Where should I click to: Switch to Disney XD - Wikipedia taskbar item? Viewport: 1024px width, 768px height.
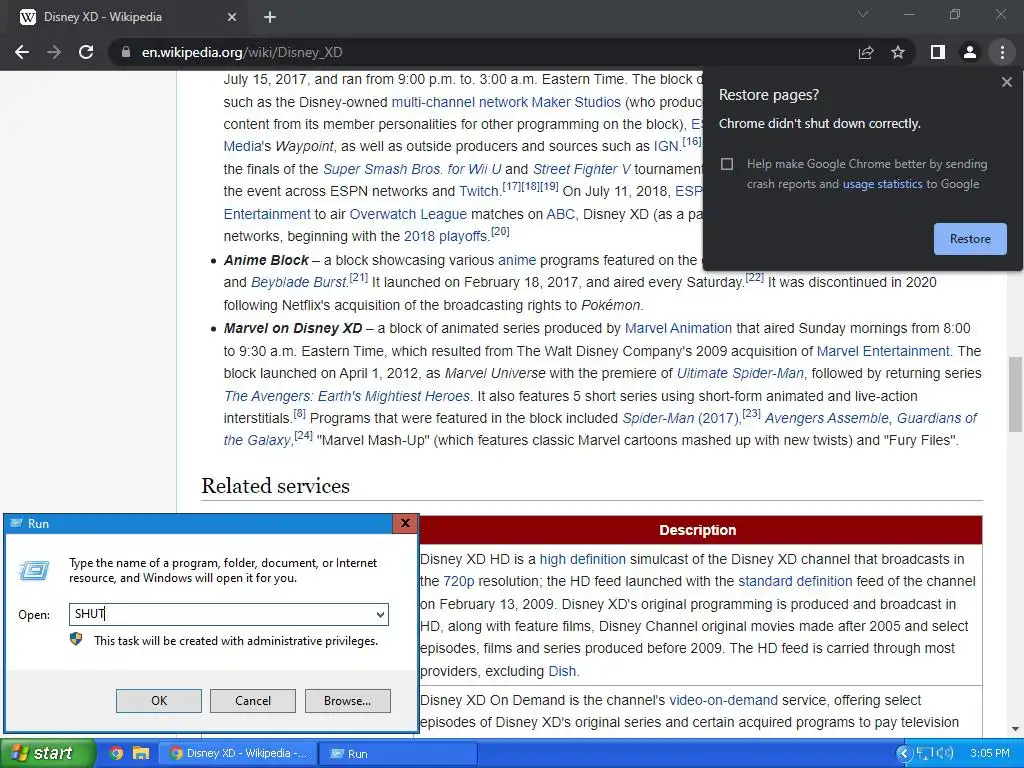point(238,754)
